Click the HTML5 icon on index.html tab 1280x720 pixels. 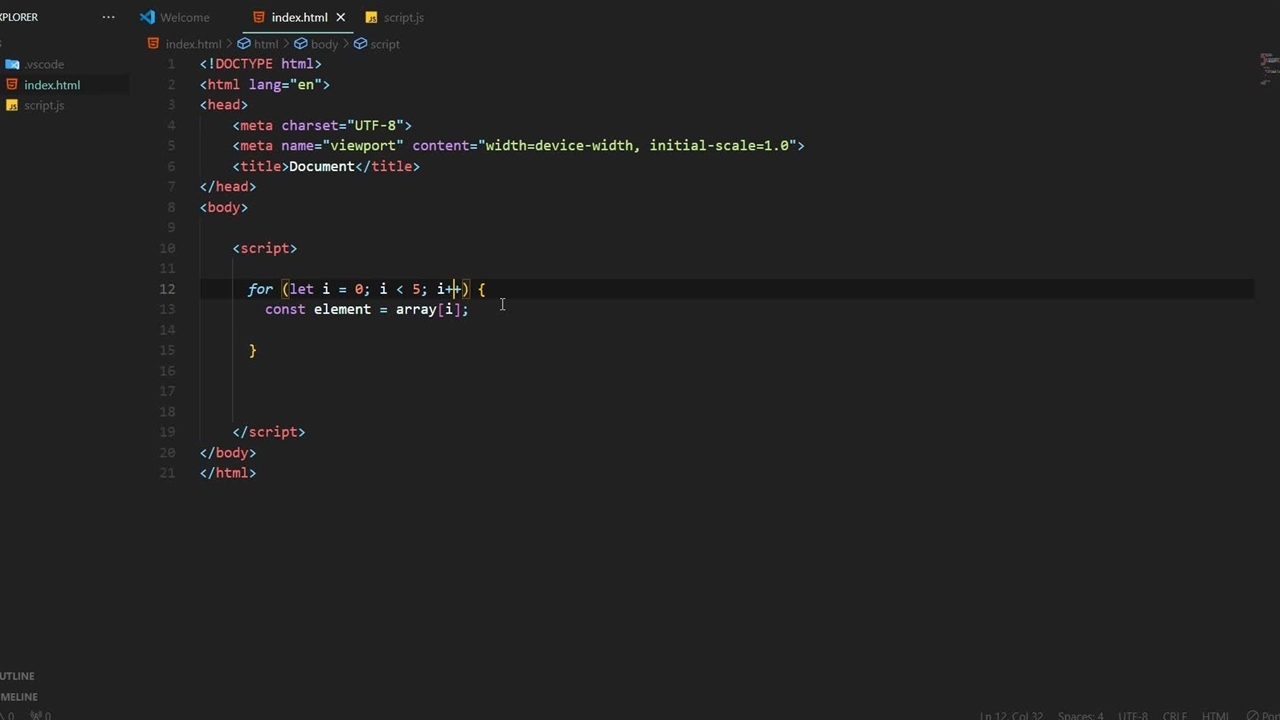click(x=259, y=17)
